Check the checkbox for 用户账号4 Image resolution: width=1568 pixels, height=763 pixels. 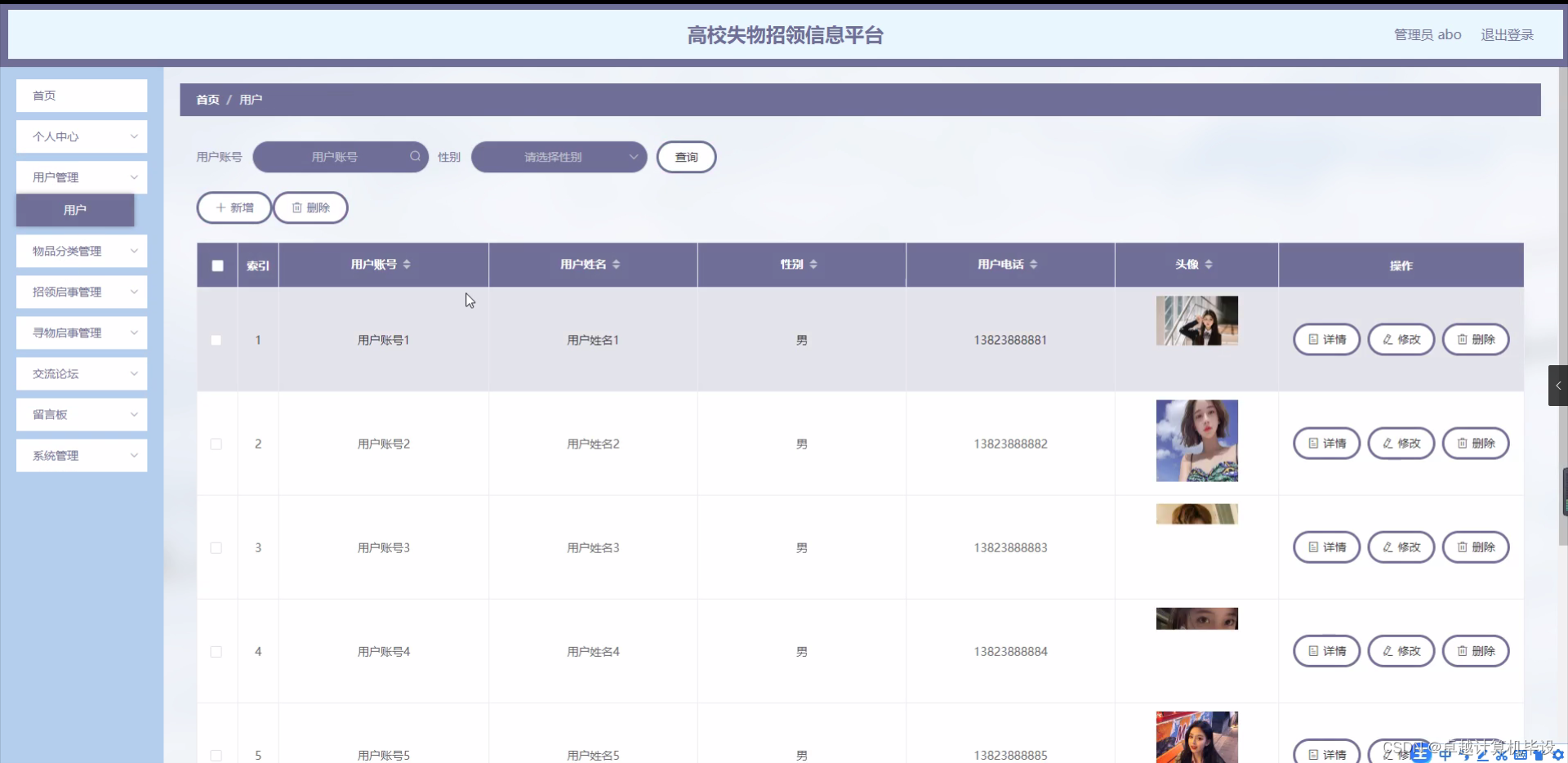[x=216, y=651]
